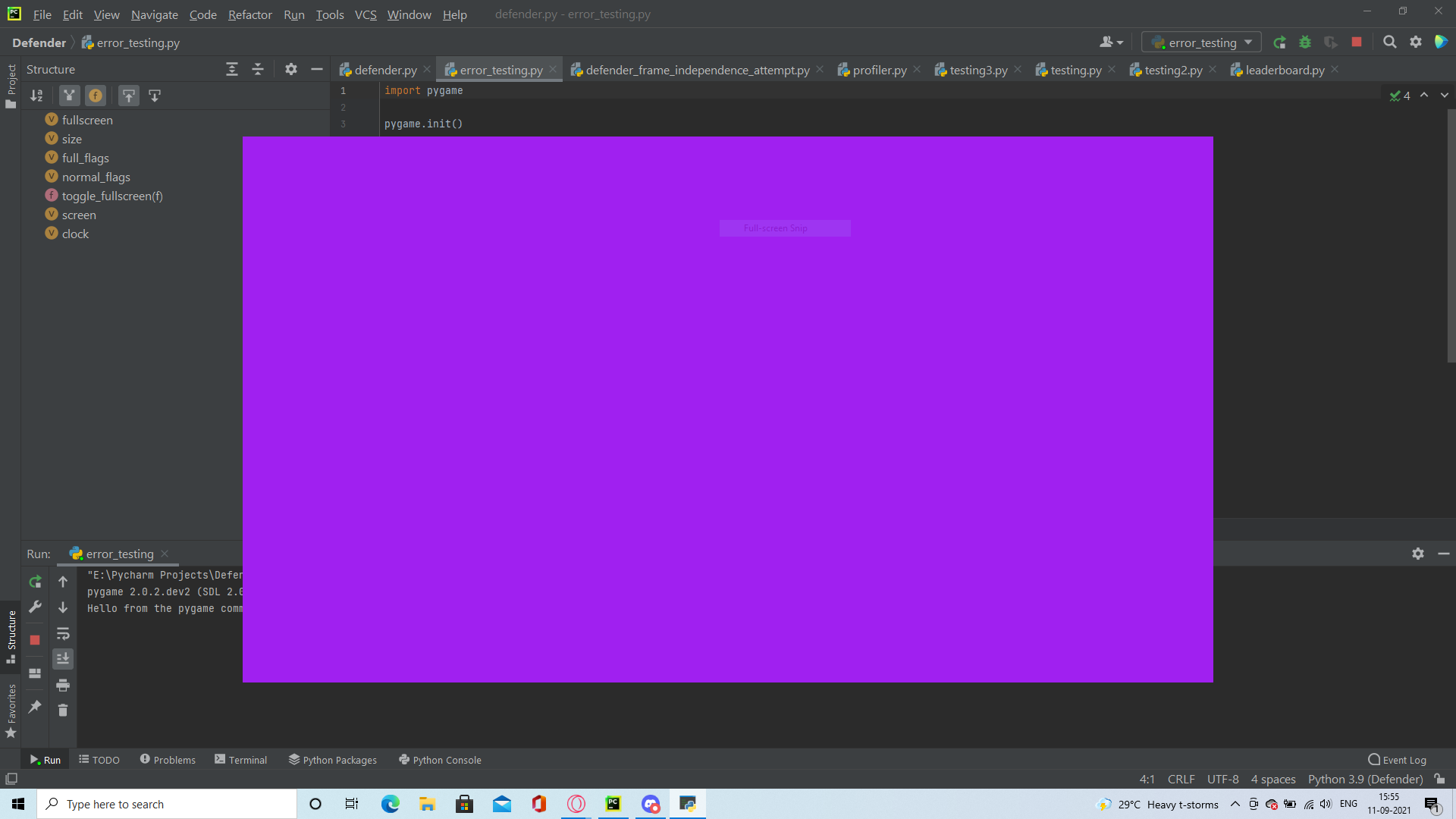
Task: Rerun error_testing in the Run panel
Action: pyautogui.click(x=35, y=582)
